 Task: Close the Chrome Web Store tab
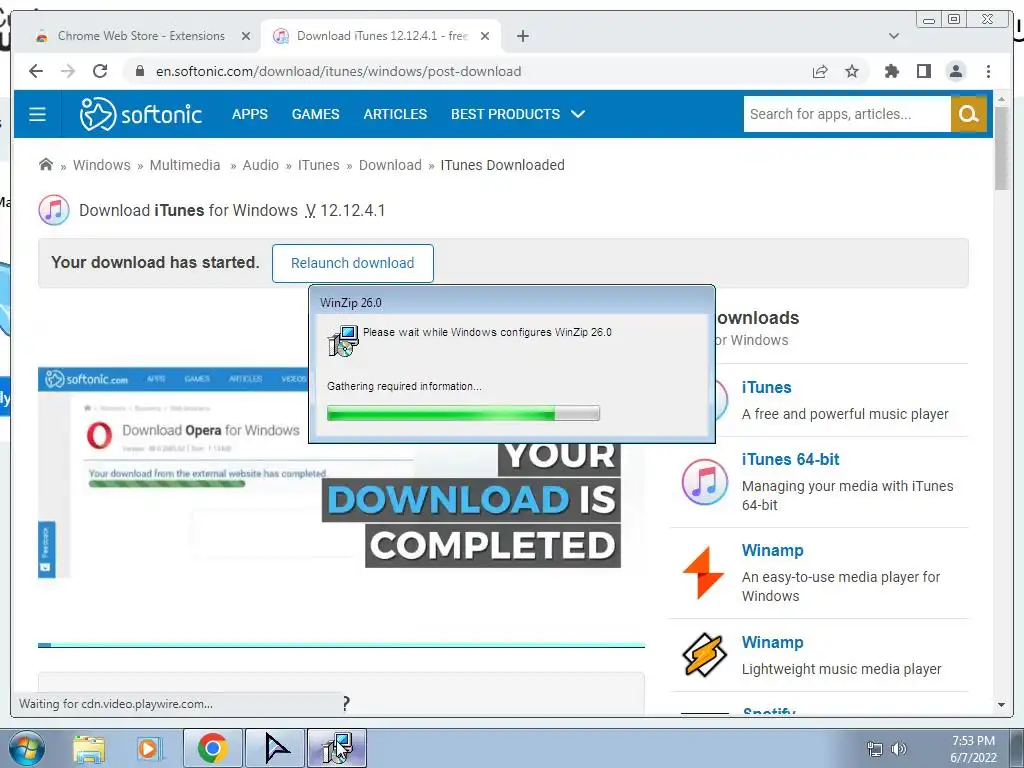[x=246, y=36]
